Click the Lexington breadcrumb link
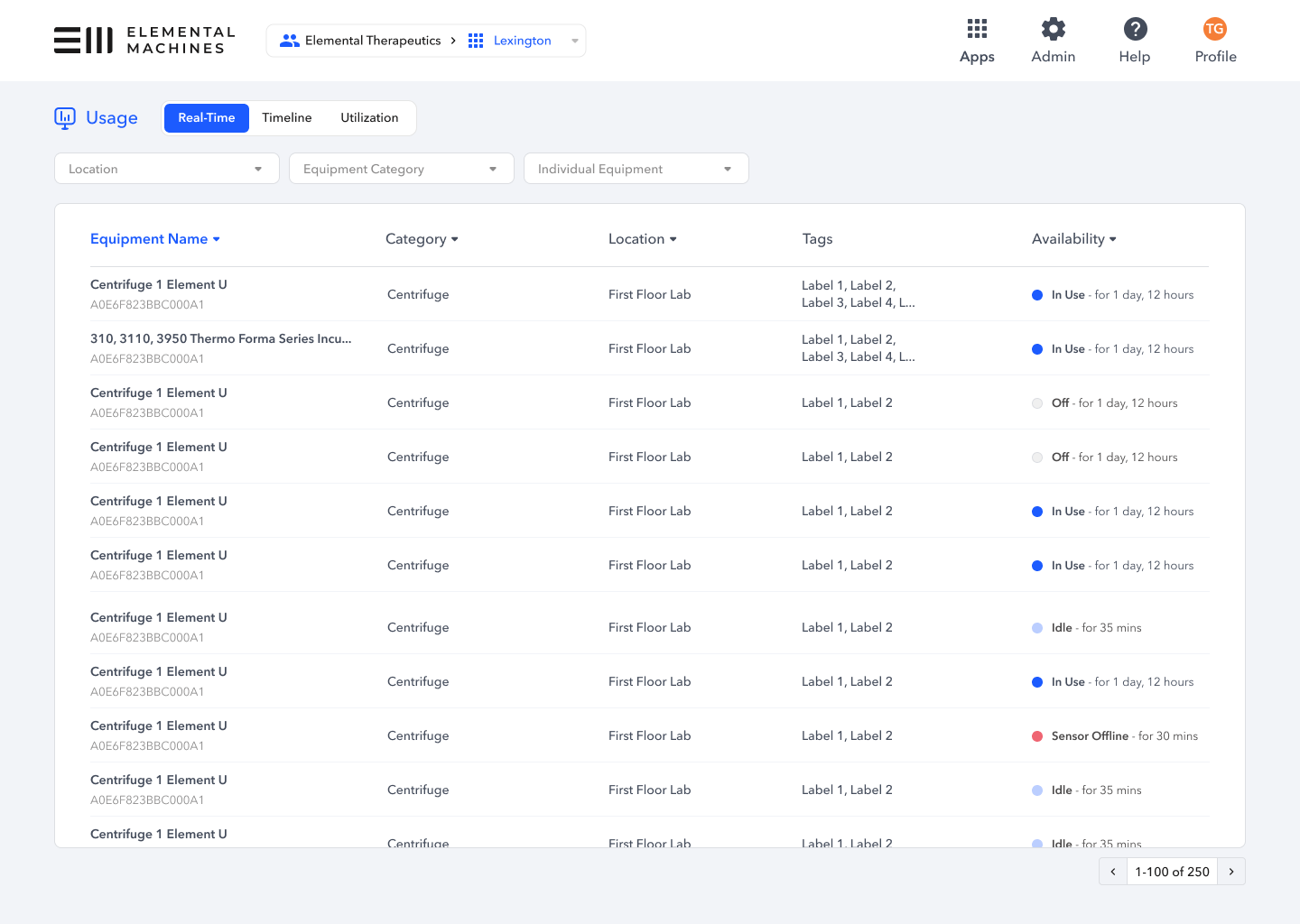This screenshot has height=924, width=1300. coord(522,41)
